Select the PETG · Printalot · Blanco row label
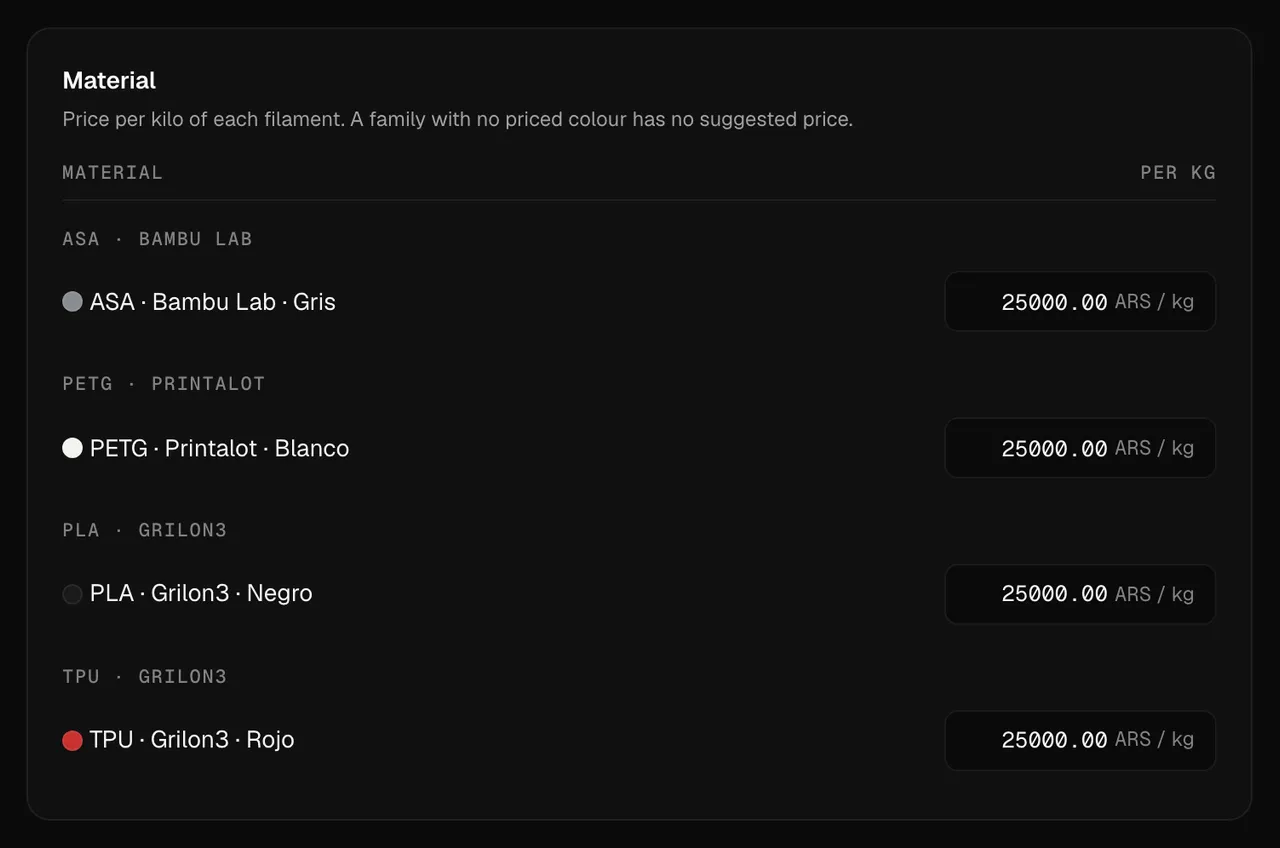This screenshot has width=1280, height=848. pyautogui.click(x=219, y=448)
